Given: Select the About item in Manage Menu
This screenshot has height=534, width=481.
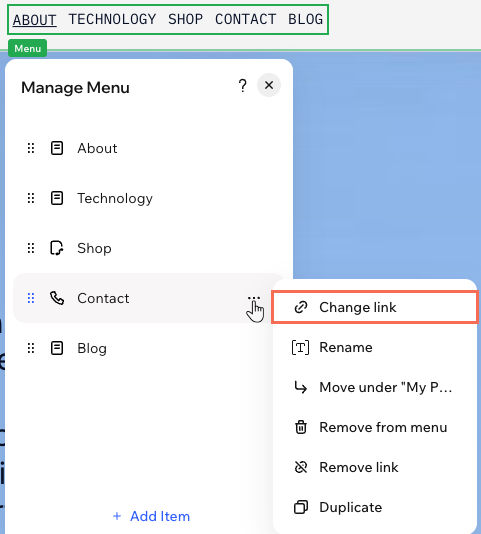Looking at the screenshot, I should (x=148, y=148).
